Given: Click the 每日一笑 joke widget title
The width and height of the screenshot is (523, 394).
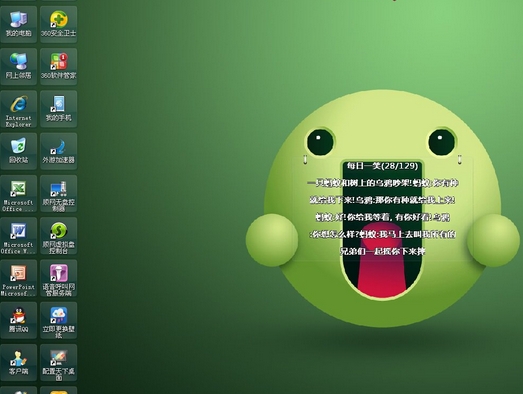Looking at the screenshot, I should (x=382, y=166).
